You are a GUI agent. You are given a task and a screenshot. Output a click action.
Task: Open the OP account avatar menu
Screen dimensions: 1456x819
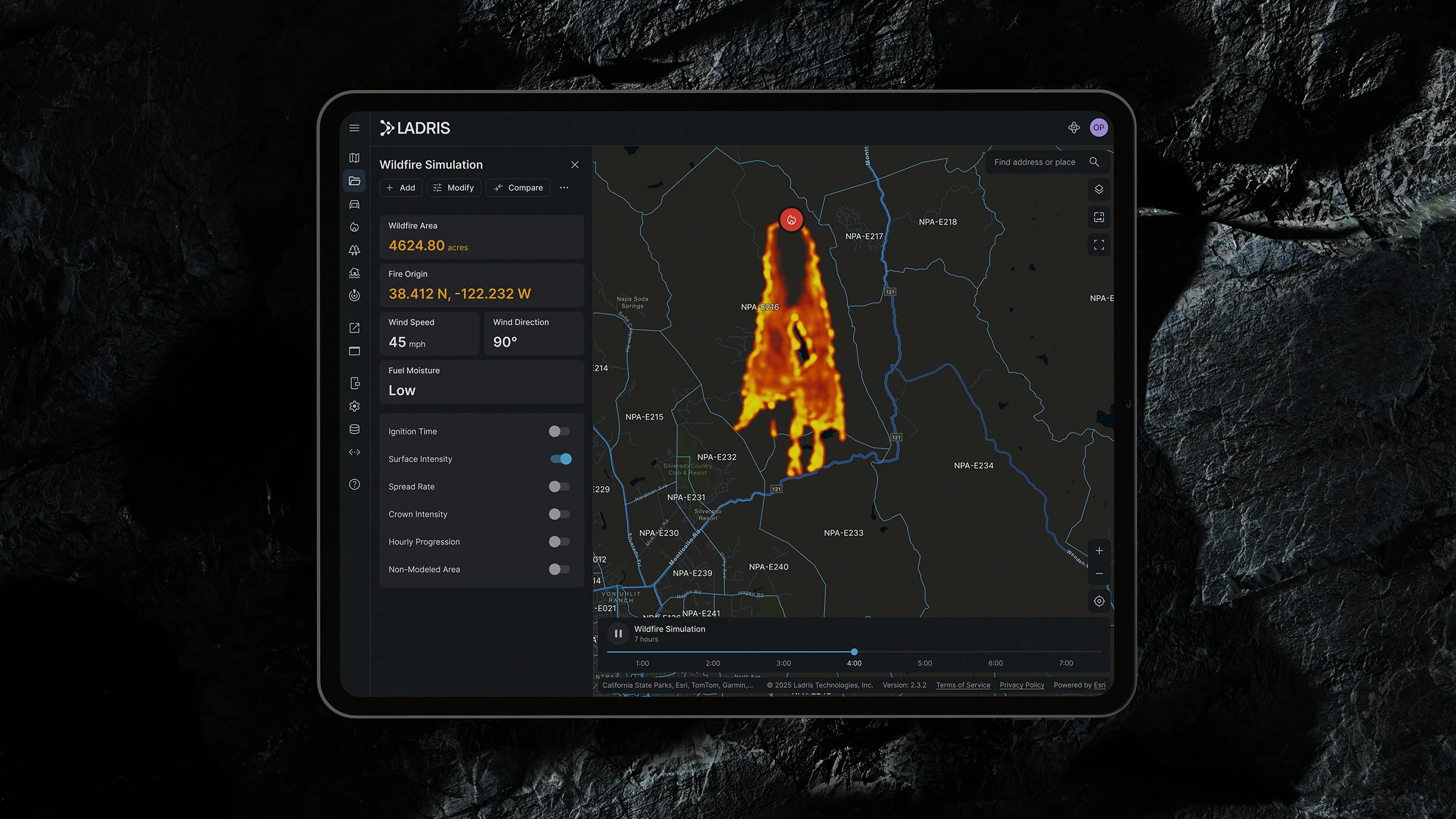tap(1099, 127)
